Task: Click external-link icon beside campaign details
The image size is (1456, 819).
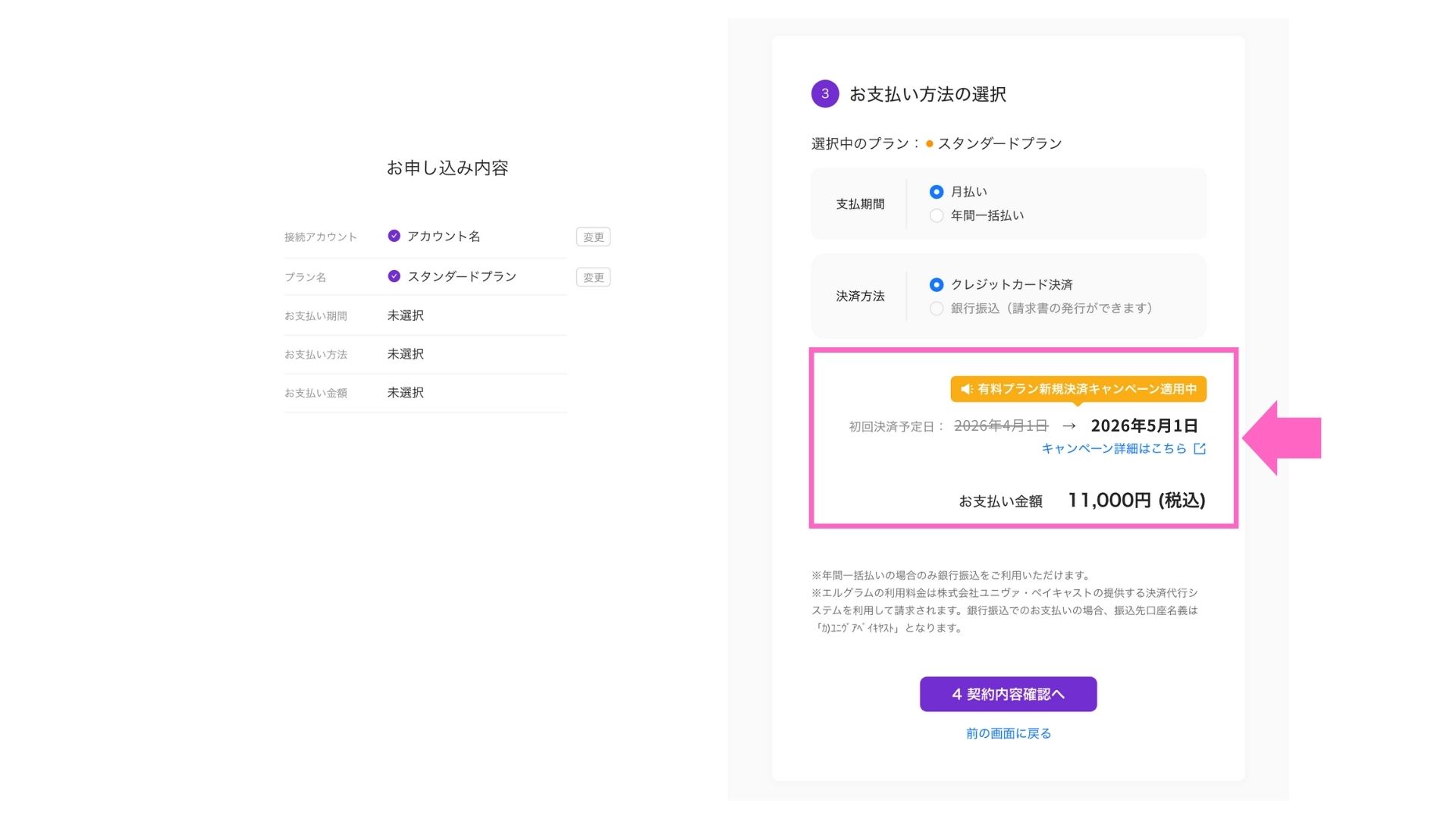Action: pyautogui.click(x=1200, y=448)
